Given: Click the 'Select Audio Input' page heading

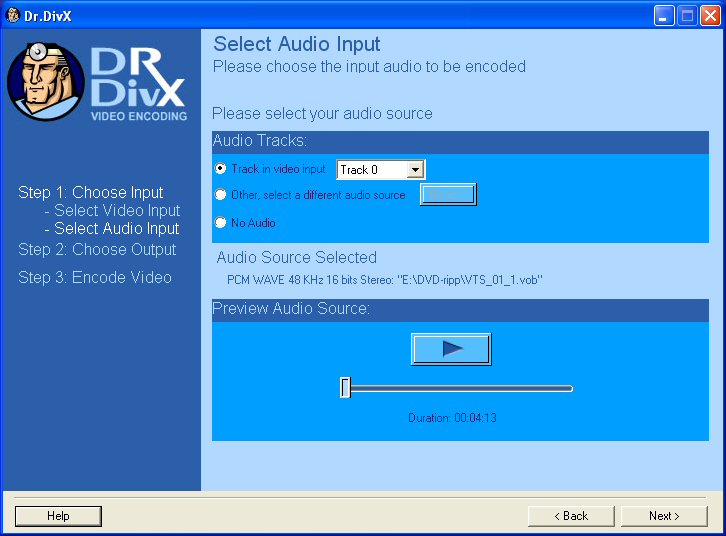Looking at the screenshot, I should pos(297,44).
